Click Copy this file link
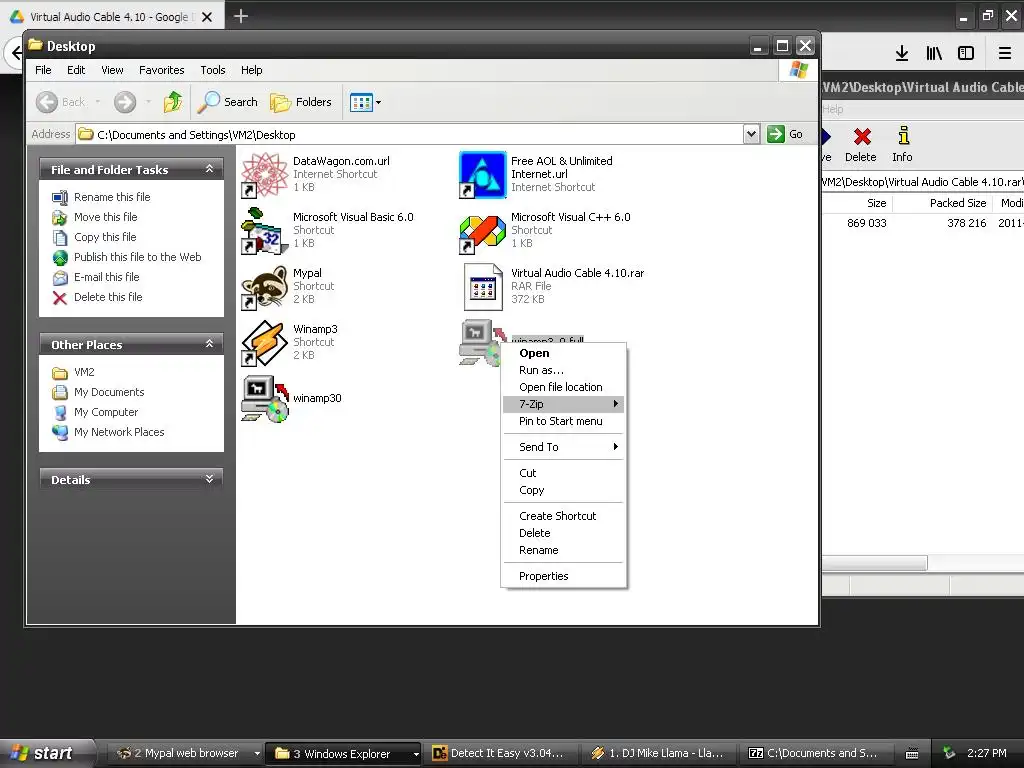This screenshot has width=1024, height=768. point(105,237)
